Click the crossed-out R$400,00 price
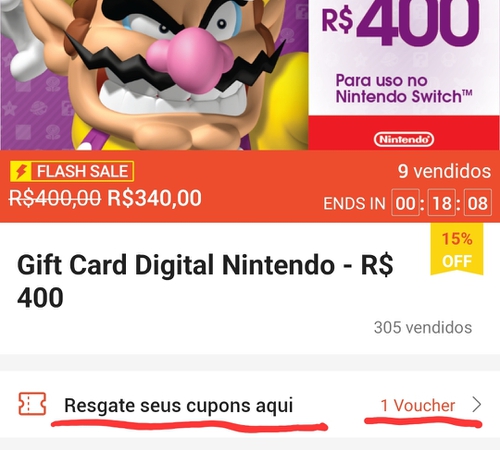 [x=55, y=198]
